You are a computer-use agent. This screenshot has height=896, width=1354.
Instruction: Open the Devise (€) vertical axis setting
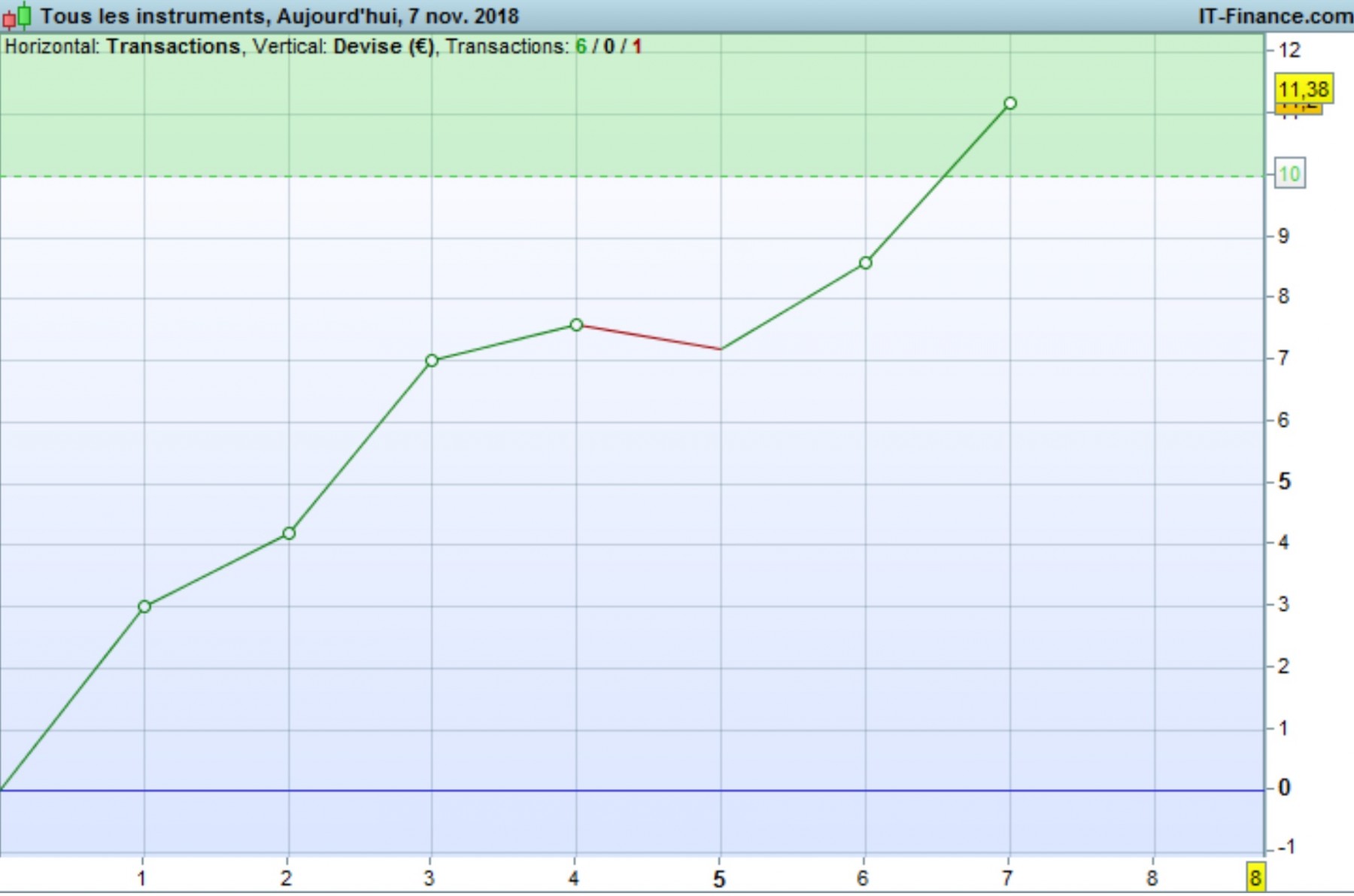click(384, 47)
